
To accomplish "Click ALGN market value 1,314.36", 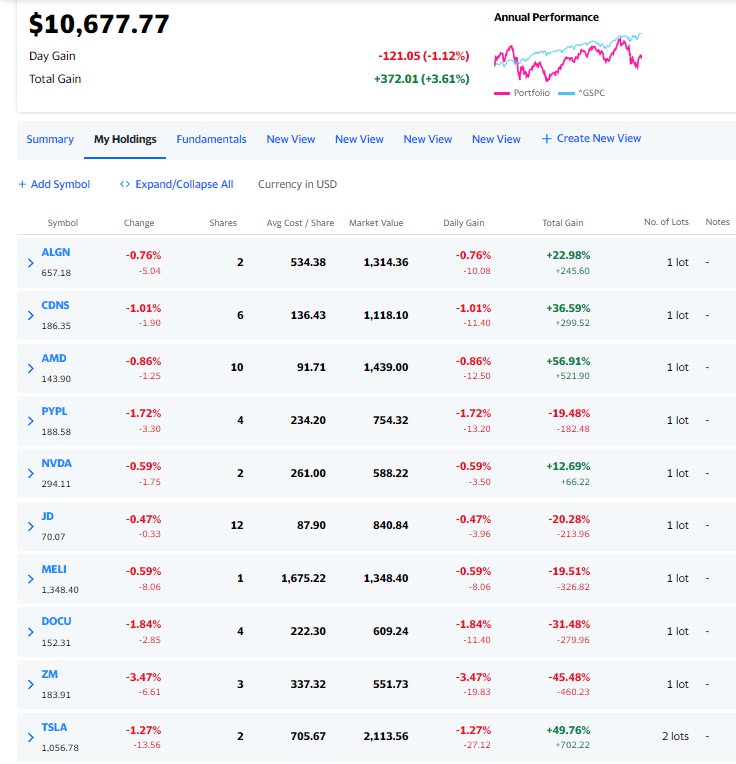I will [x=386, y=262].
